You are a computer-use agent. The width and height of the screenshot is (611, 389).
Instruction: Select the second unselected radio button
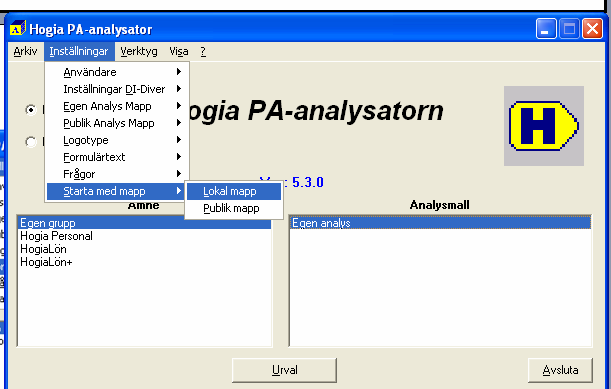click(30, 141)
